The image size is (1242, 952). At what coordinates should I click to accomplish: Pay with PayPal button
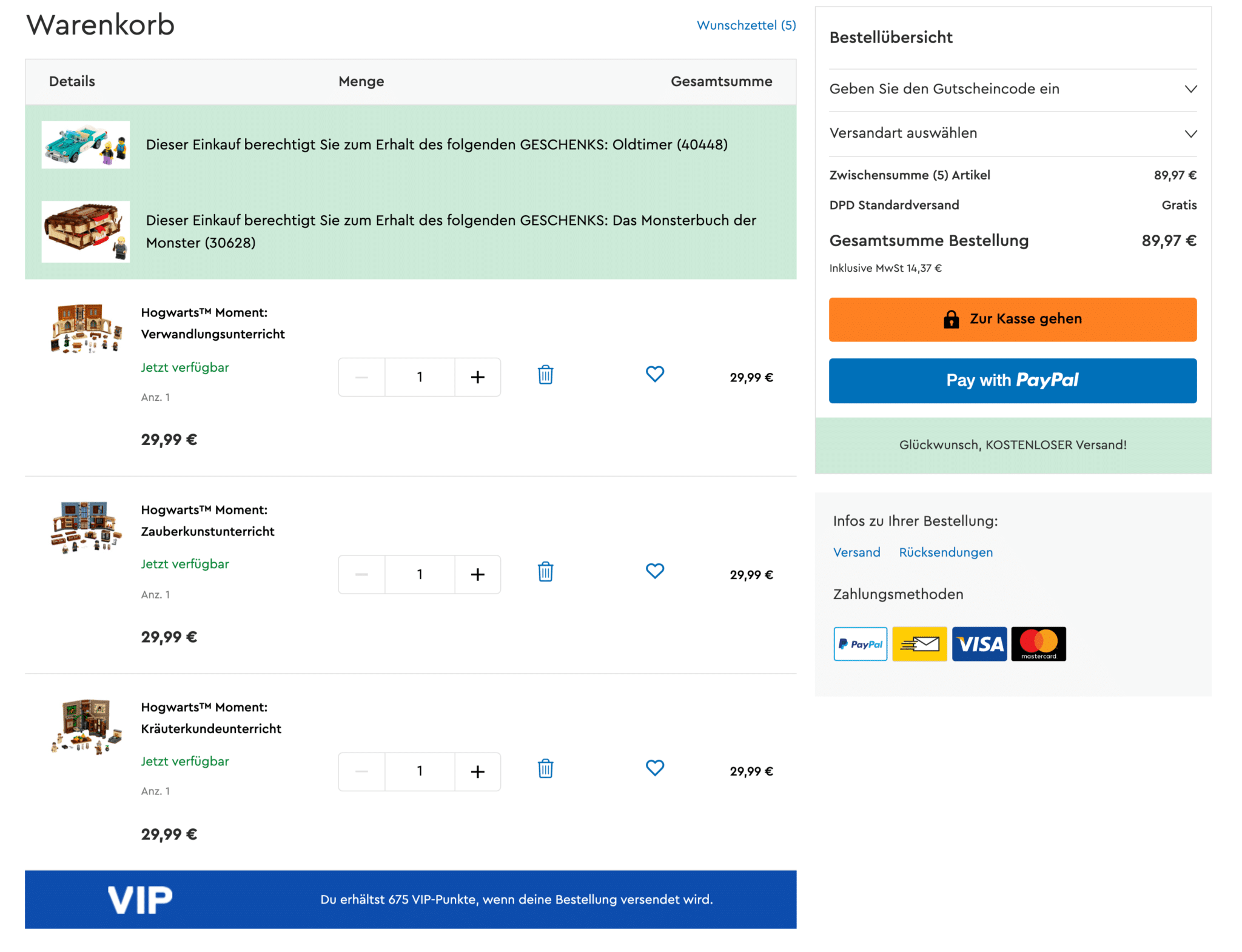pos(1013,380)
